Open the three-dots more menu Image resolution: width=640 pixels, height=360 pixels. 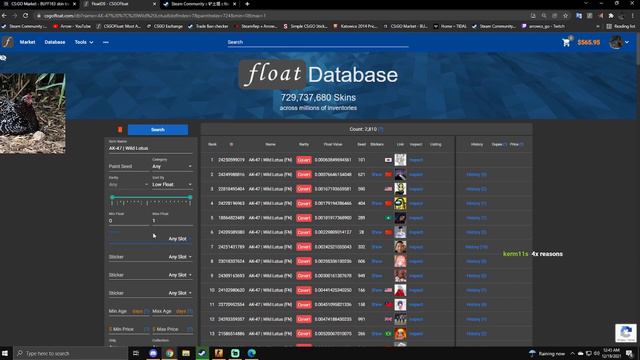point(106,42)
